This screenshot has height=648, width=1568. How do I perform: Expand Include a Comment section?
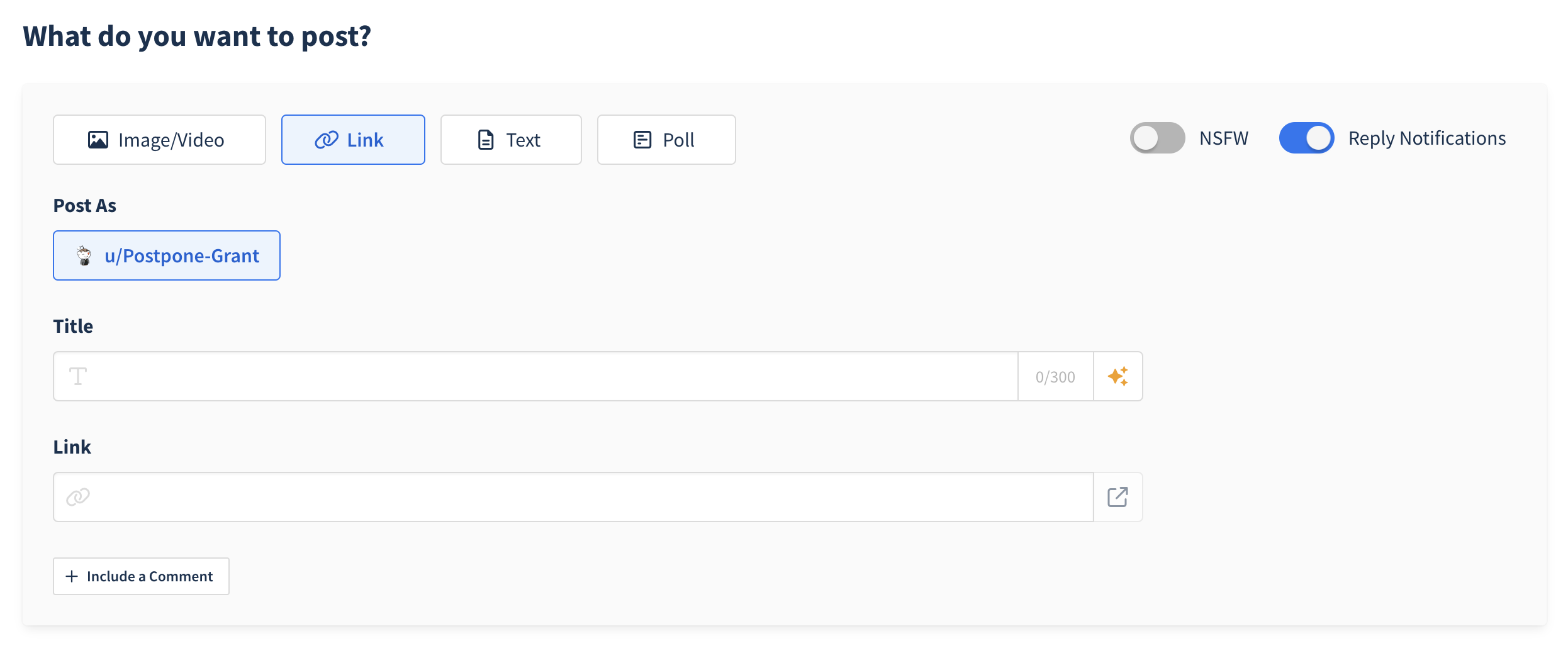150,576
